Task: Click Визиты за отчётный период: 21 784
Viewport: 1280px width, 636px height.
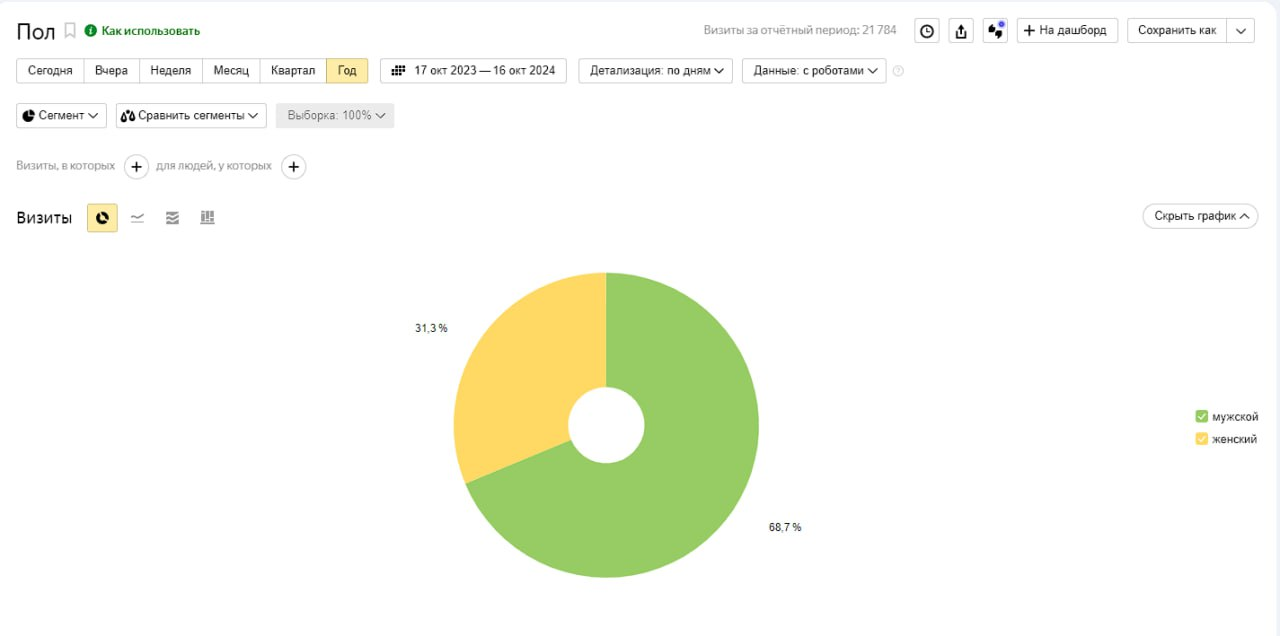Action: (x=800, y=31)
